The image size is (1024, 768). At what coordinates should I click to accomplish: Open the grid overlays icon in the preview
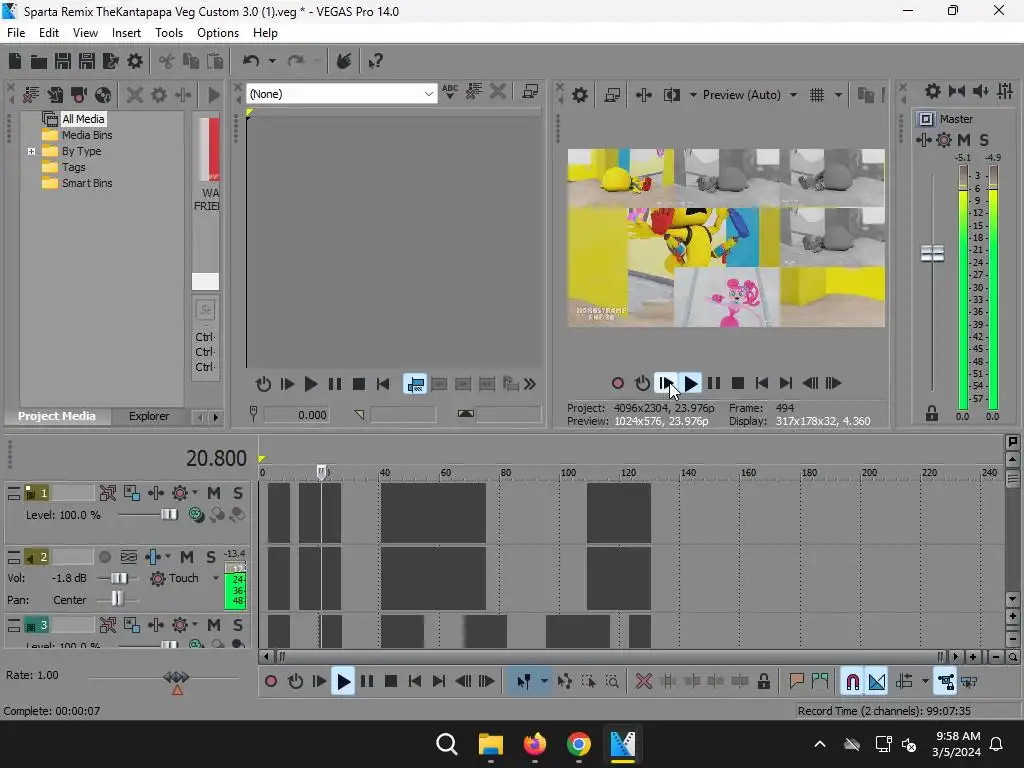coord(816,95)
